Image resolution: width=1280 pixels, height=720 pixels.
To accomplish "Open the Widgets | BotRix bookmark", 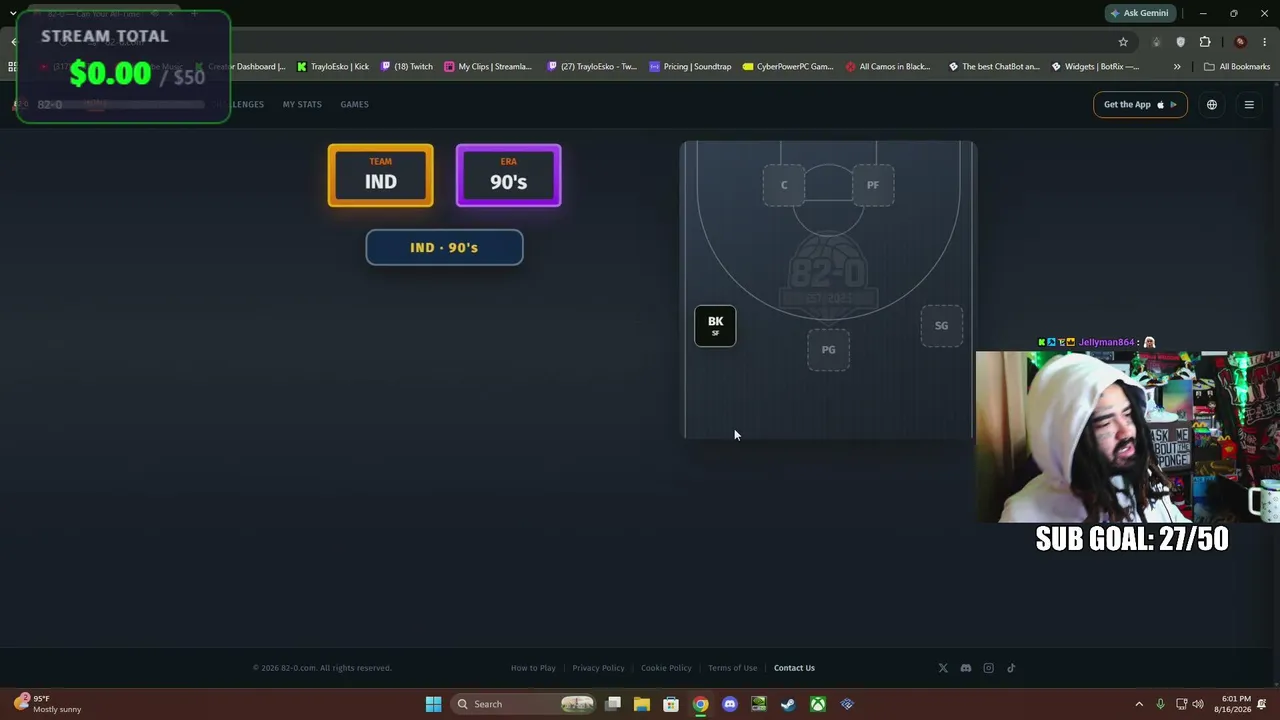I will point(1095,67).
